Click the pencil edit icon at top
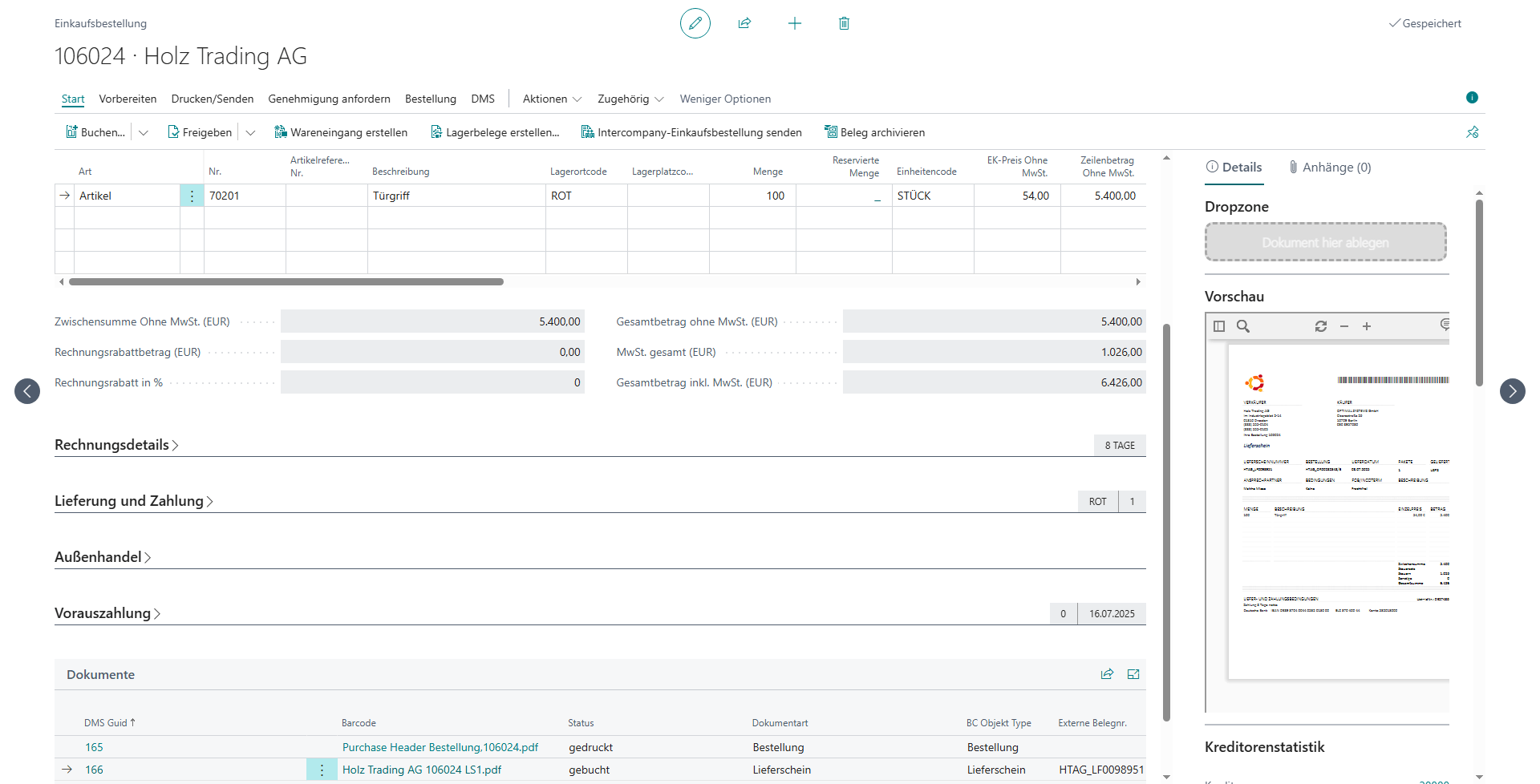1540x784 pixels. coord(695,23)
